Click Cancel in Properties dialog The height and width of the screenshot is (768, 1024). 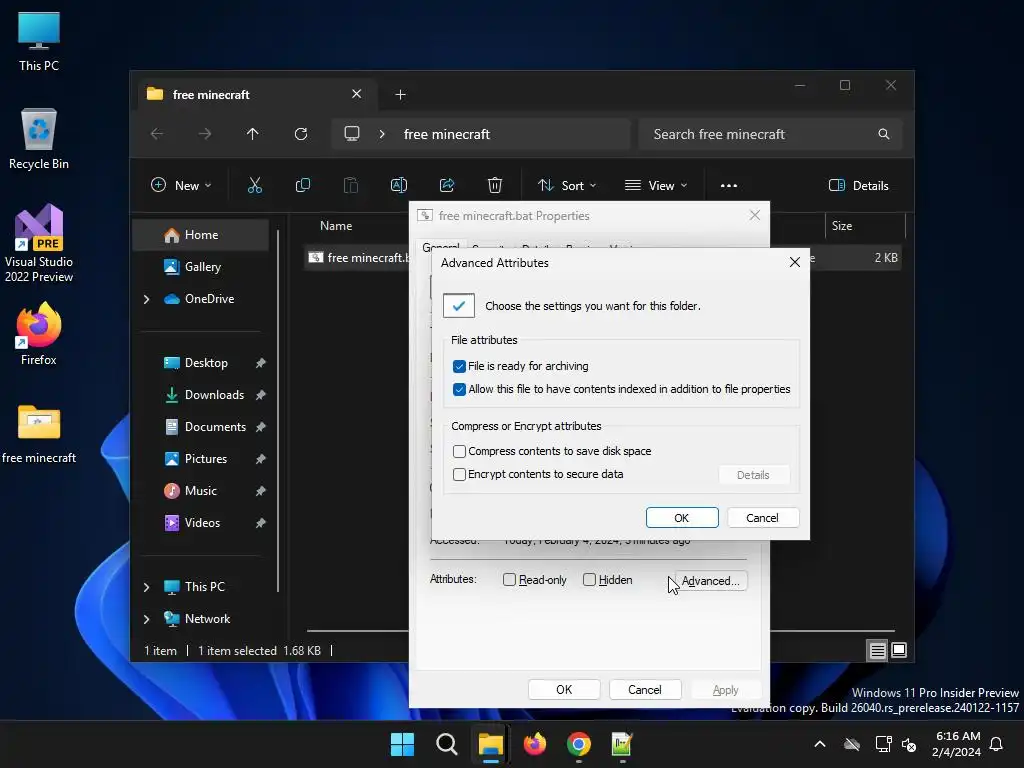click(645, 690)
